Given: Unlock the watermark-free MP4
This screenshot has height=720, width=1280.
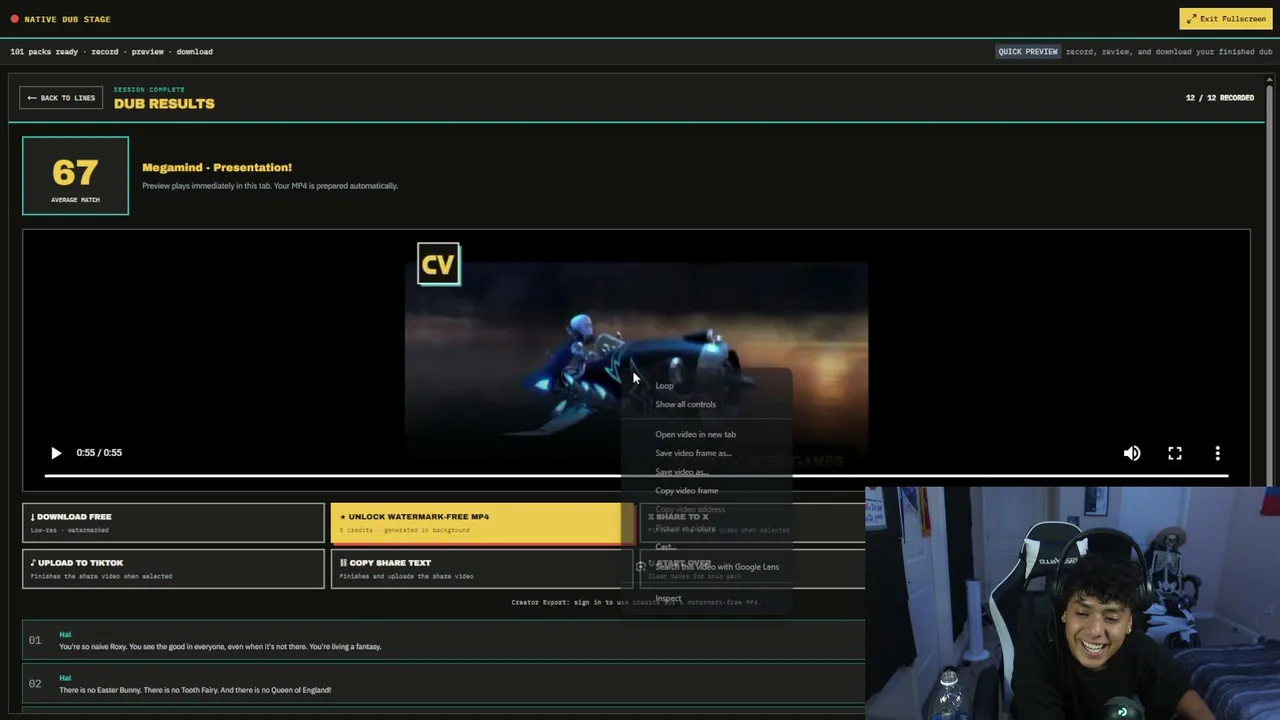Looking at the screenshot, I should pyautogui.click(x=482, y=523).
